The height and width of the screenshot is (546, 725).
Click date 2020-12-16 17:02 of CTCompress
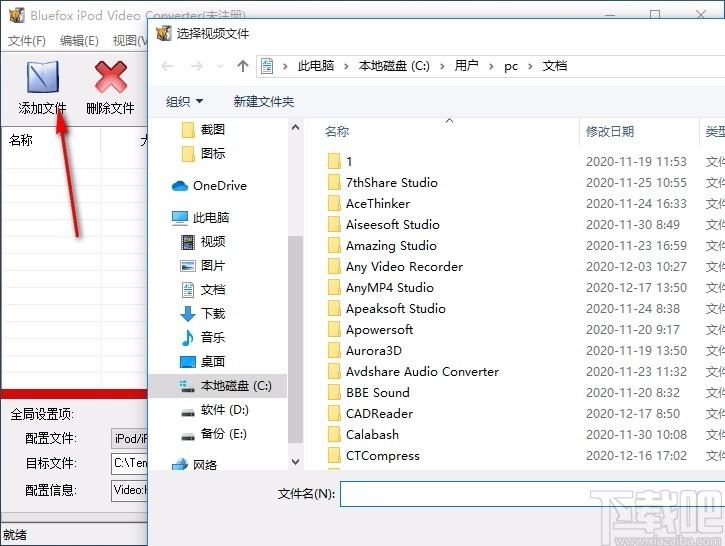coord(636,456)
